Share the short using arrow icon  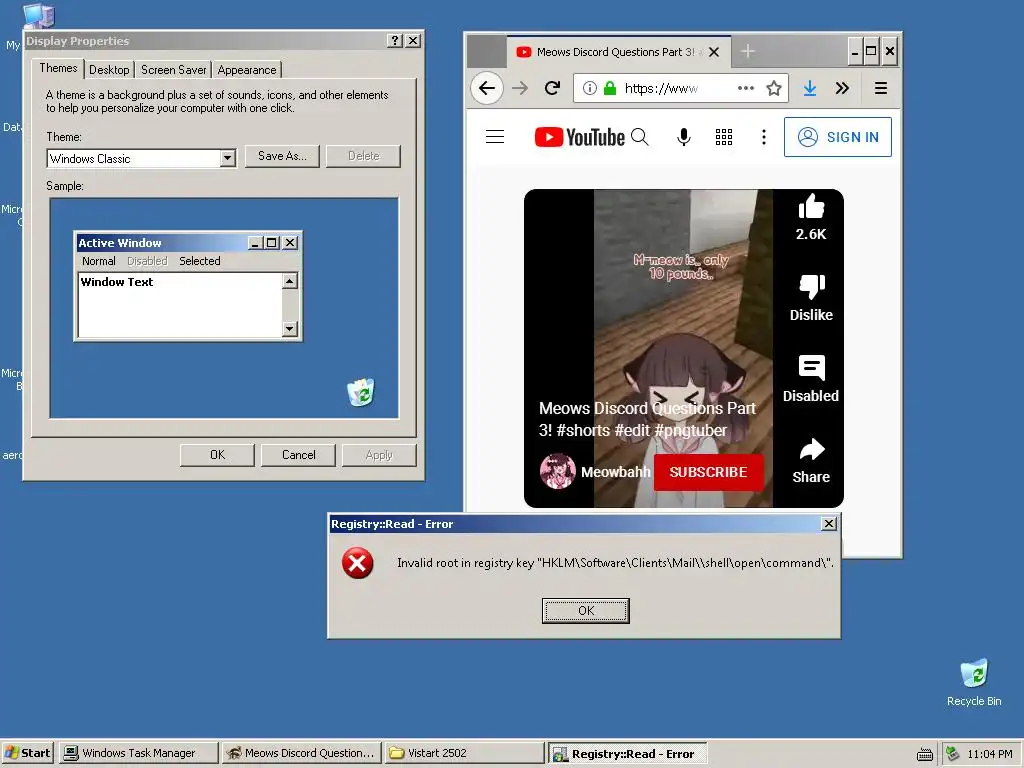click(812, 449)
